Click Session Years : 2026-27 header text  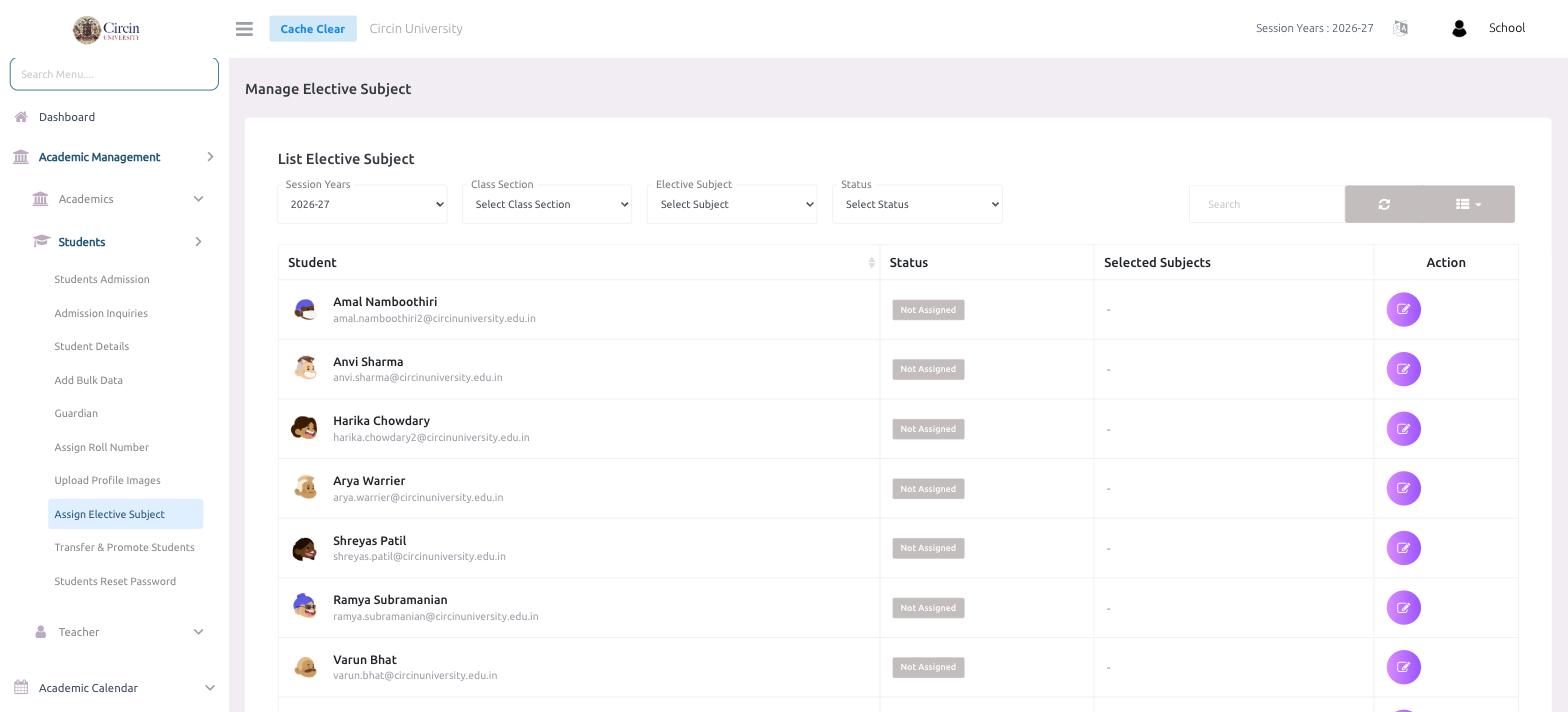(x=1314, y=28)
